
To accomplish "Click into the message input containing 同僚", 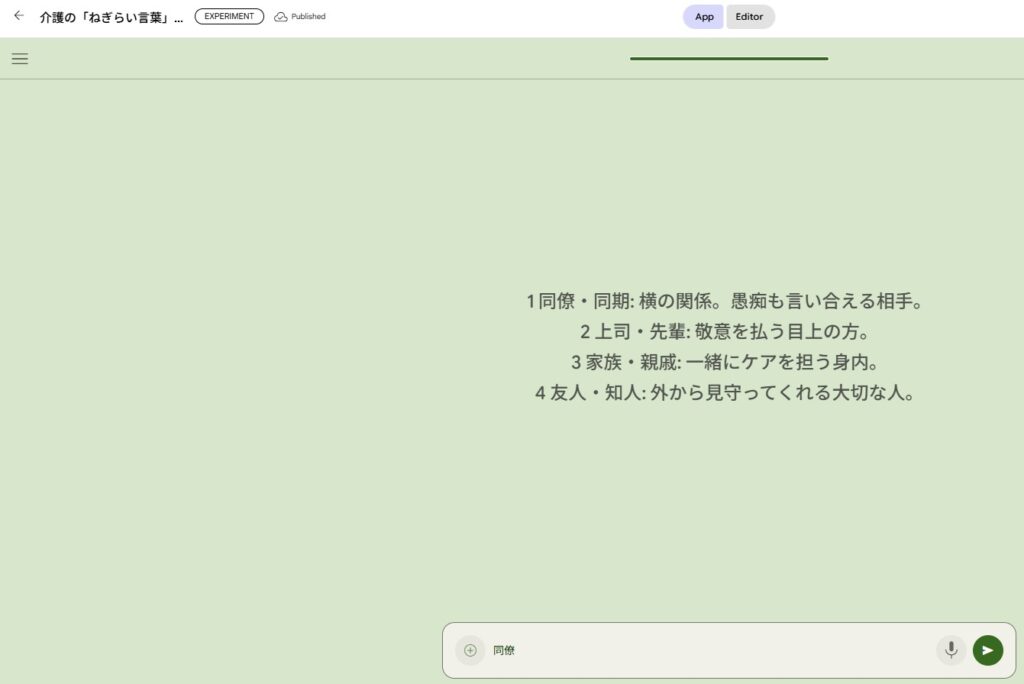I will tap(700, 651).
